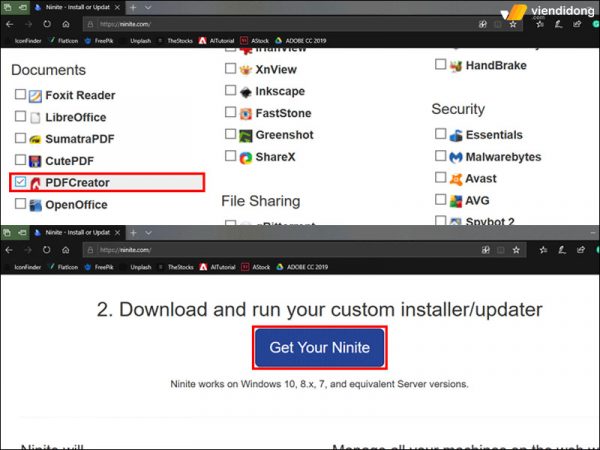The width and height of the screenshot is (600, 450).
Task: Click the Avast app icon
Action: click(x=456, y=179)
